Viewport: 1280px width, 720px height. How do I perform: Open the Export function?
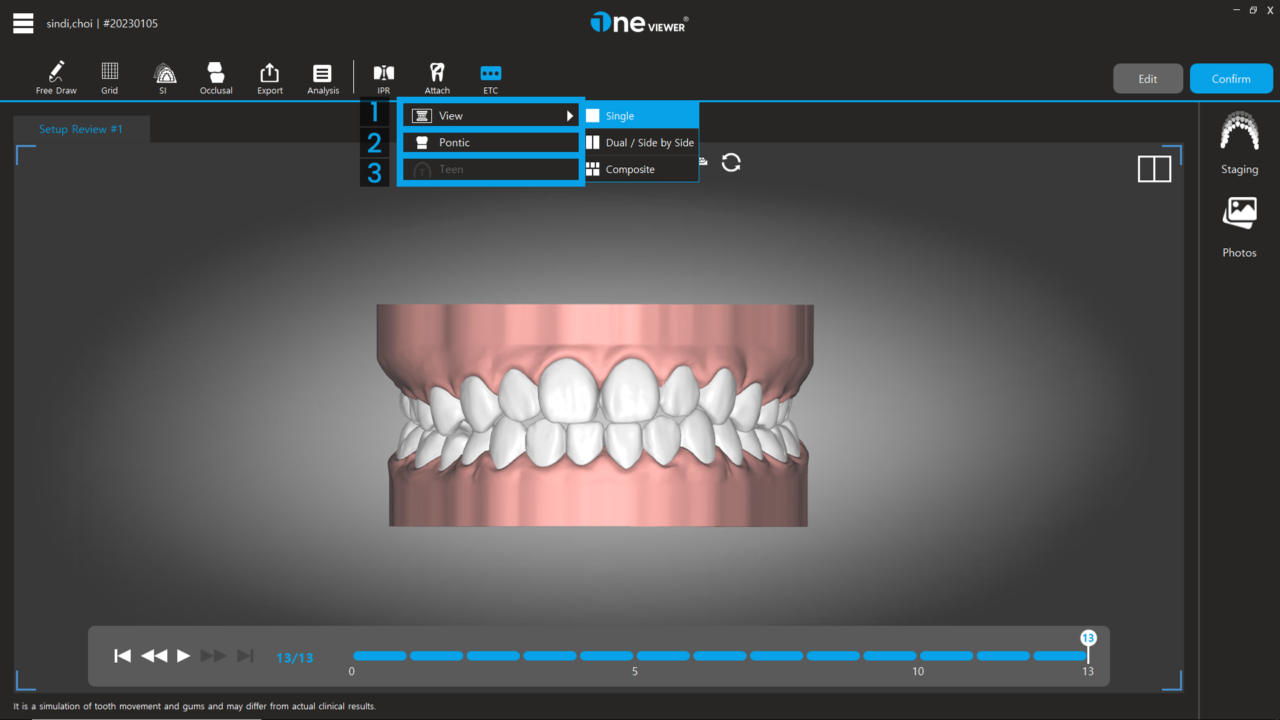[269, 76]
